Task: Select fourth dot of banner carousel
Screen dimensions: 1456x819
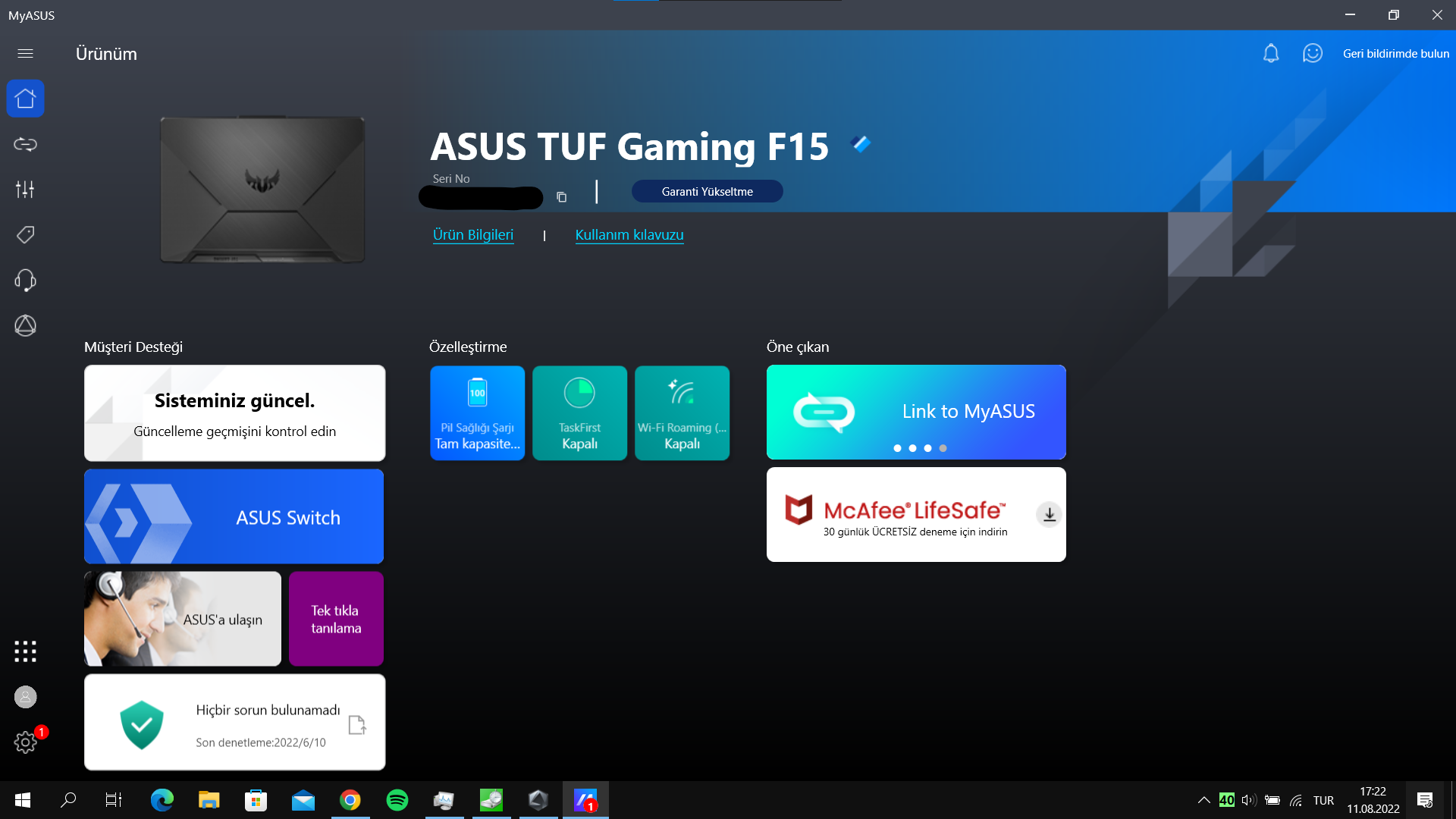Action: pos(943,448)
